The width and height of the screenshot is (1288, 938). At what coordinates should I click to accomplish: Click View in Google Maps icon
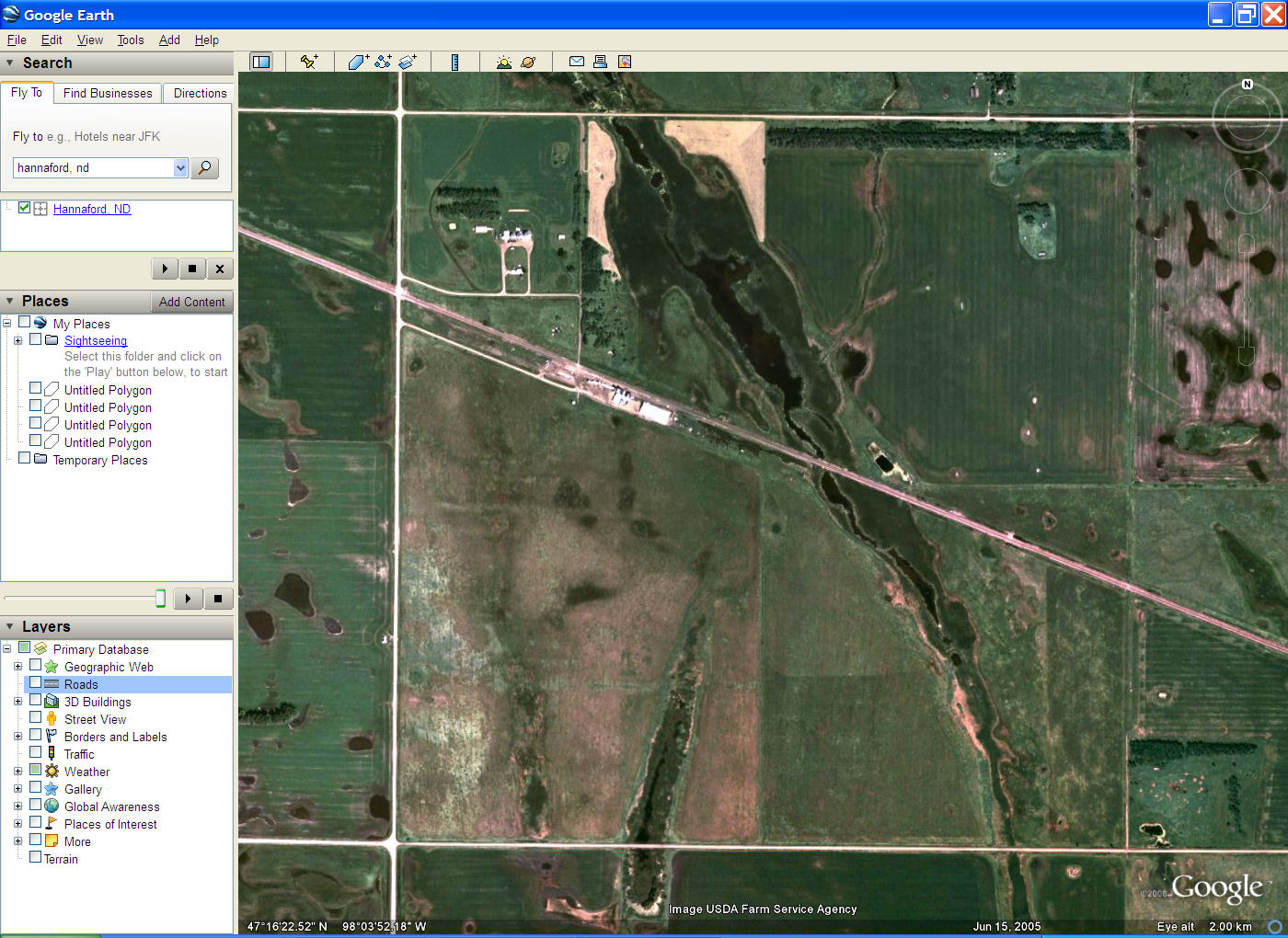pos(625,62)
